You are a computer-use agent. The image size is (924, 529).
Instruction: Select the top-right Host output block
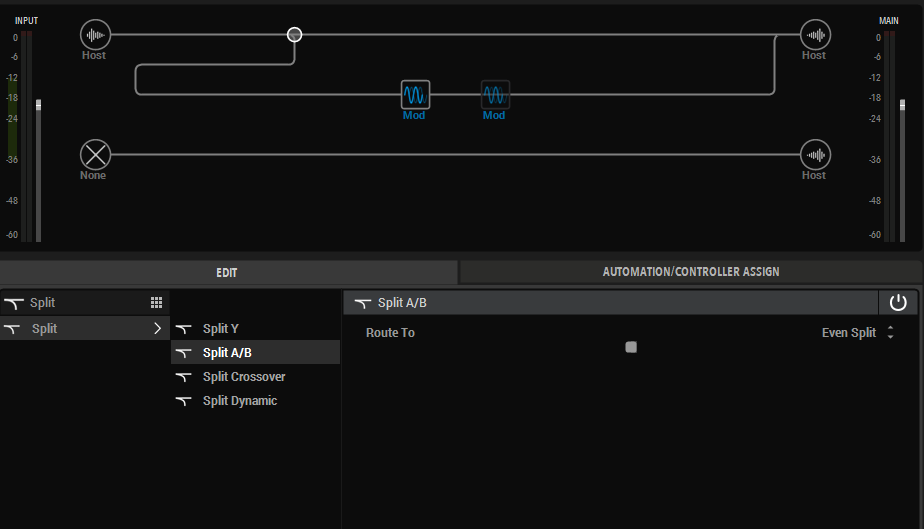point(816,35)
